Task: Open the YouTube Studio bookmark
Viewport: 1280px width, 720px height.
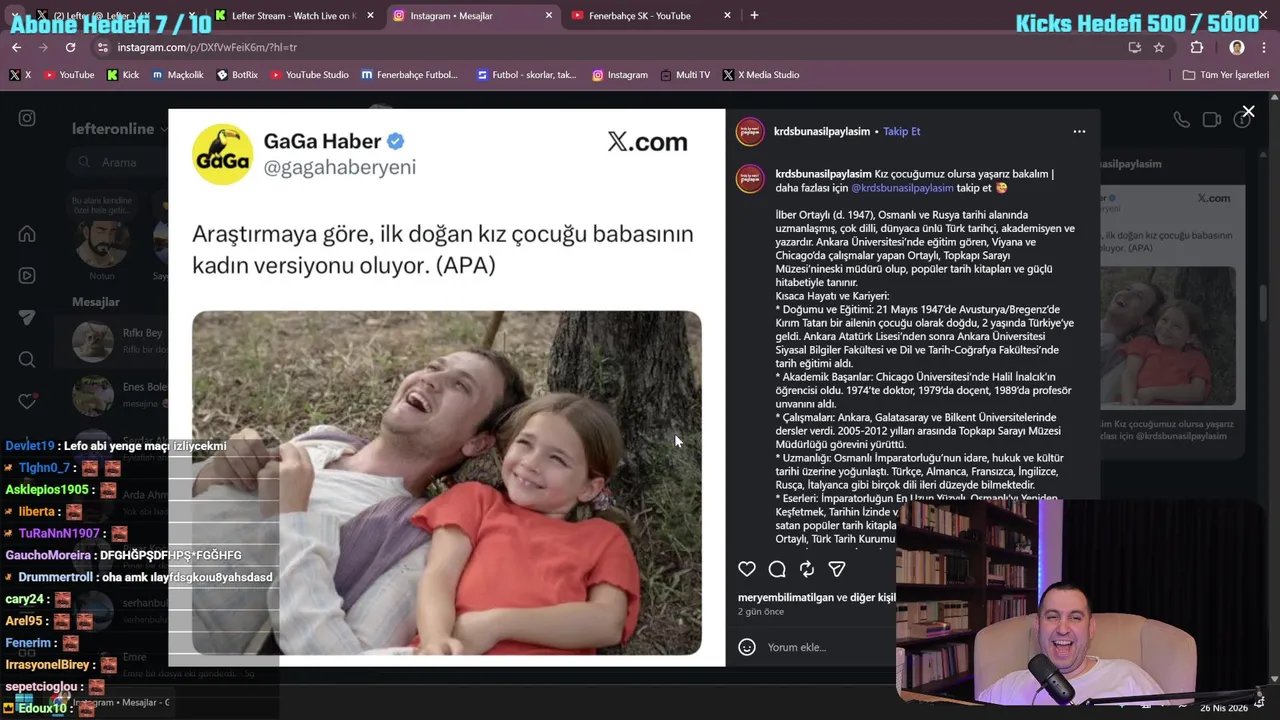Action: click(309, 75)
